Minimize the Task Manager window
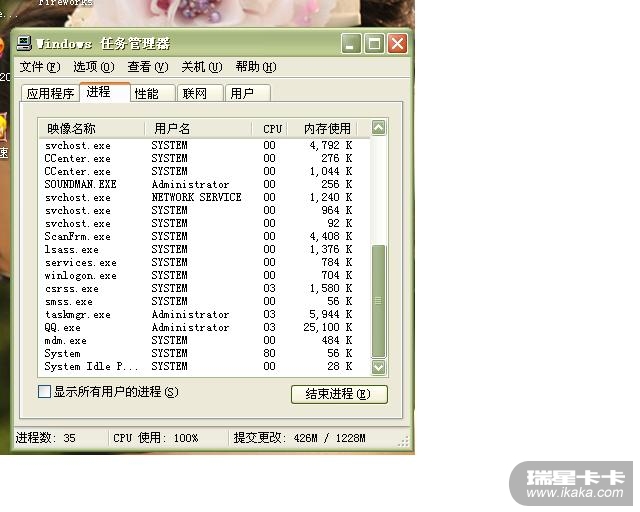The width and height of the screenshot is (640, 512). [351, 44]
